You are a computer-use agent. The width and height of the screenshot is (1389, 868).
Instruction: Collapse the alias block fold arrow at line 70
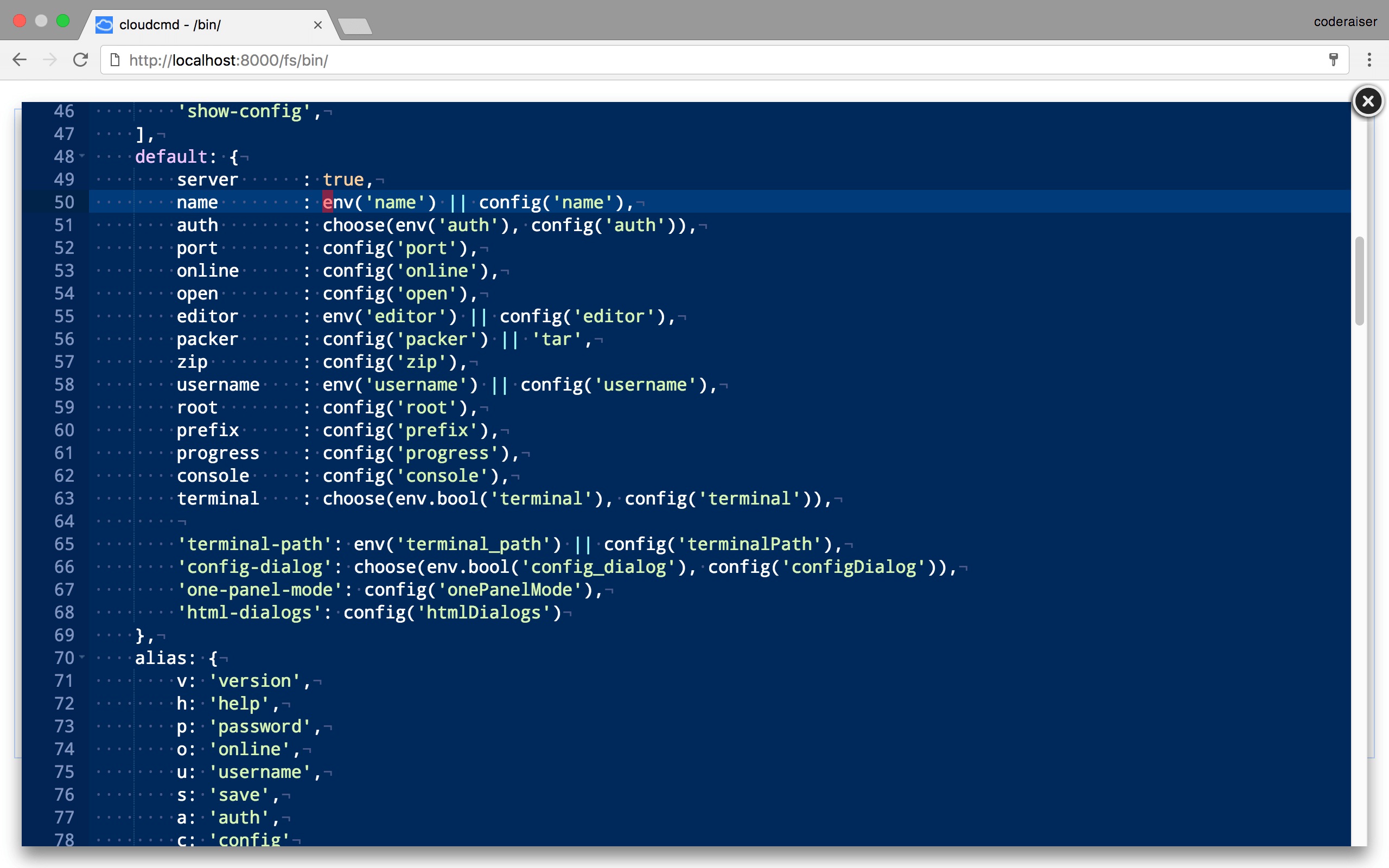point(82,657)
